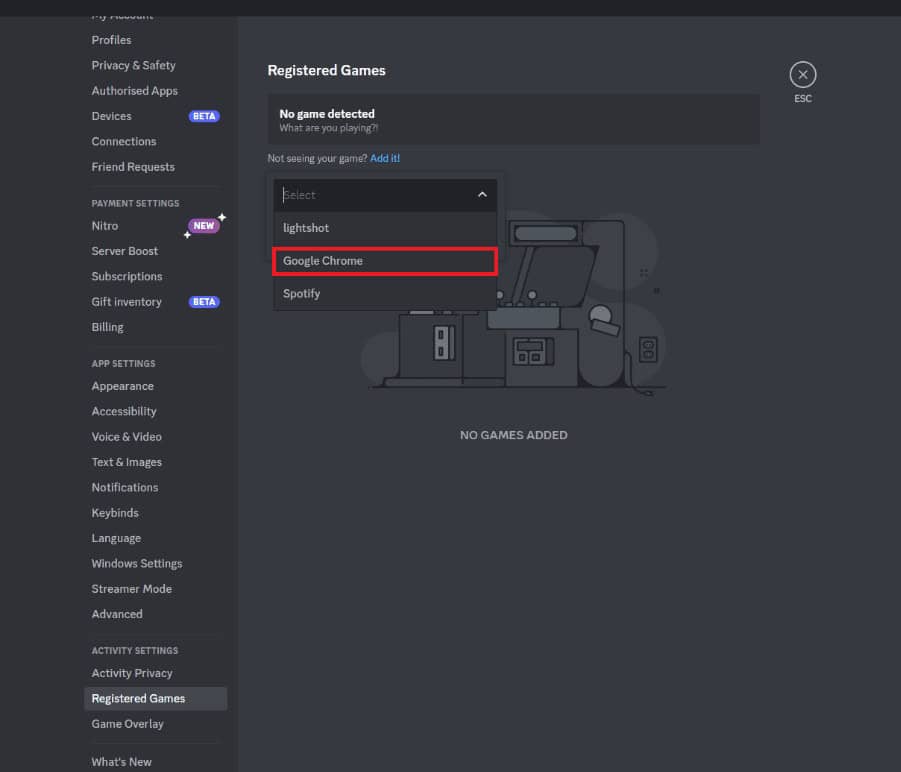Collapse the Select dropdown chevron

482,195
